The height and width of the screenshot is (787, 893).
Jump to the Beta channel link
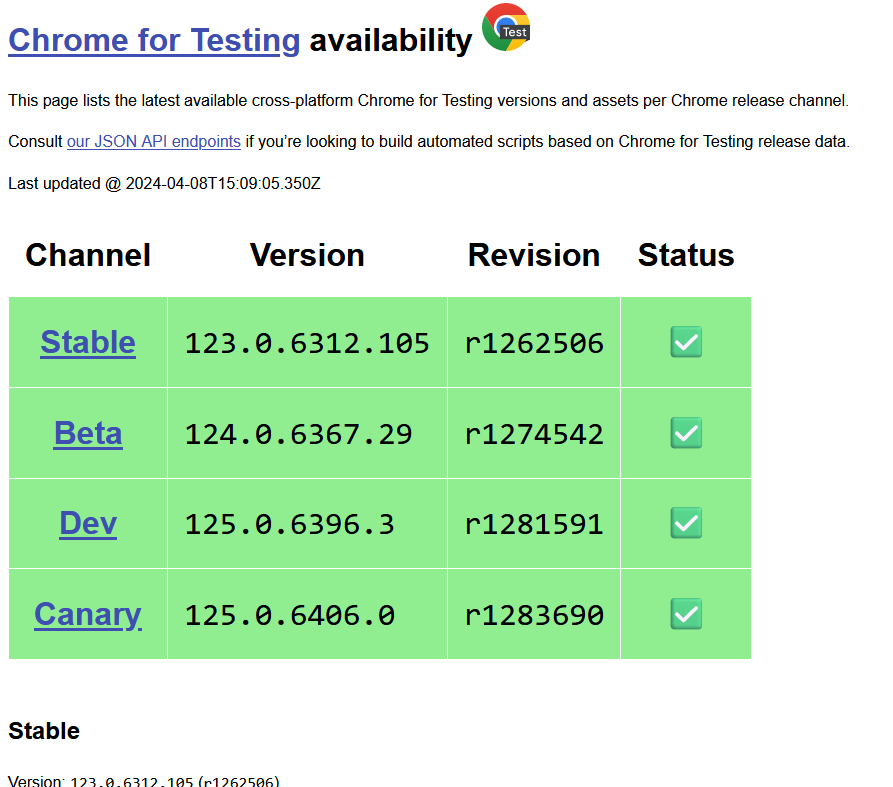coord(88,433)
